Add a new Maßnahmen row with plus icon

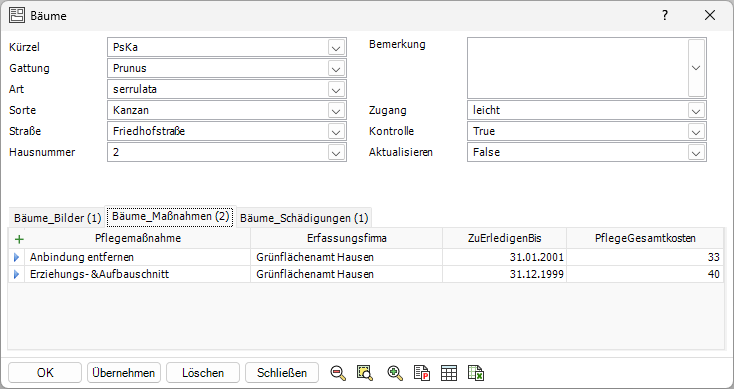coord(19,239)
